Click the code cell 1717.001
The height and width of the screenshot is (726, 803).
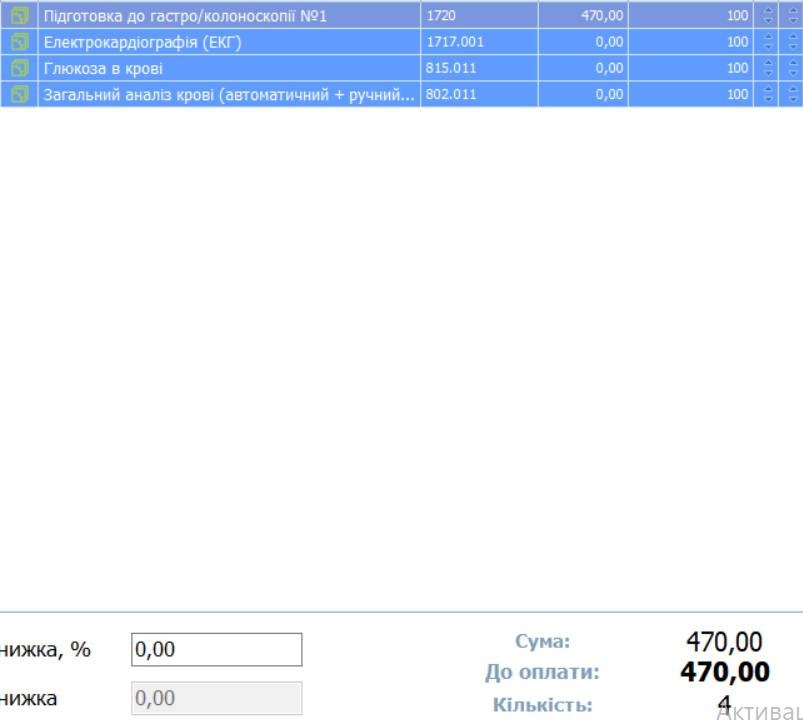[x=479, y=41]
